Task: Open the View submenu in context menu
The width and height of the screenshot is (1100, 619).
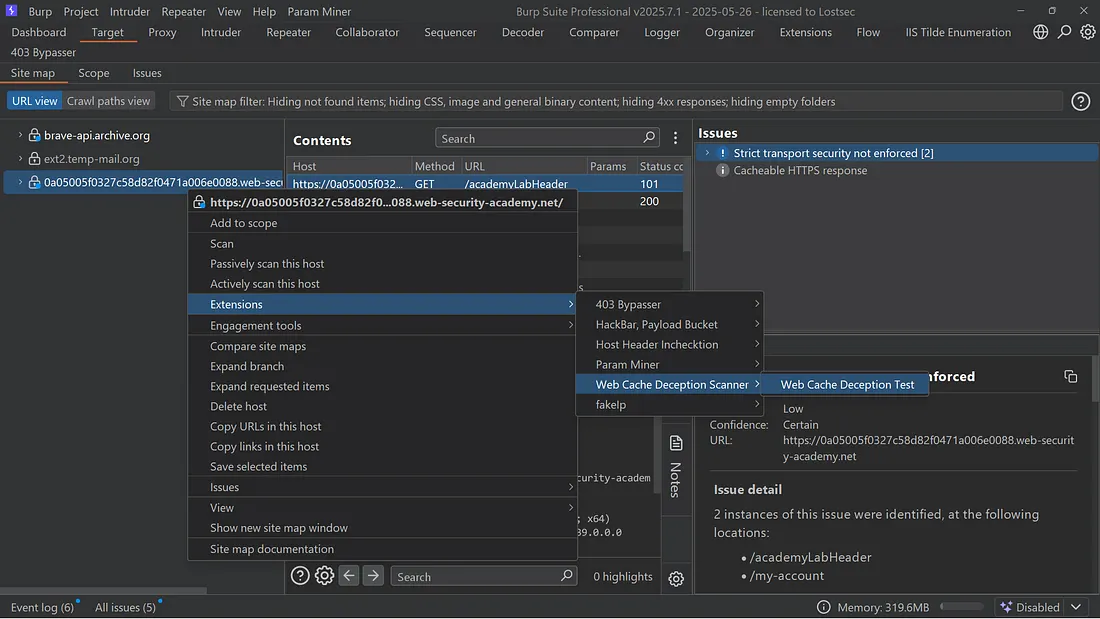Action: [382, 507]
